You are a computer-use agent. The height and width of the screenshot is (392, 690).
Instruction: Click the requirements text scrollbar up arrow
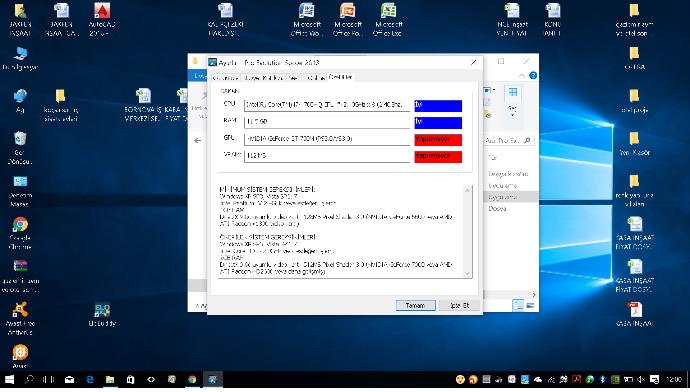pyautogui.click(x=467, y=190)
